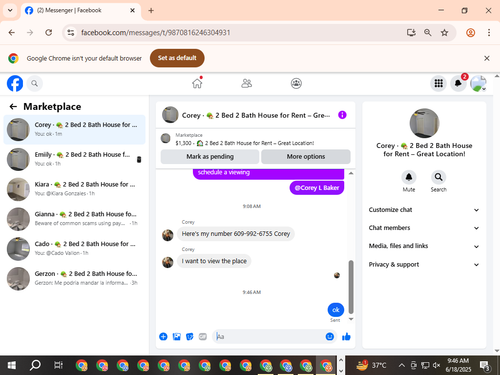Click the message with Corey's phone number

(236, 234)
